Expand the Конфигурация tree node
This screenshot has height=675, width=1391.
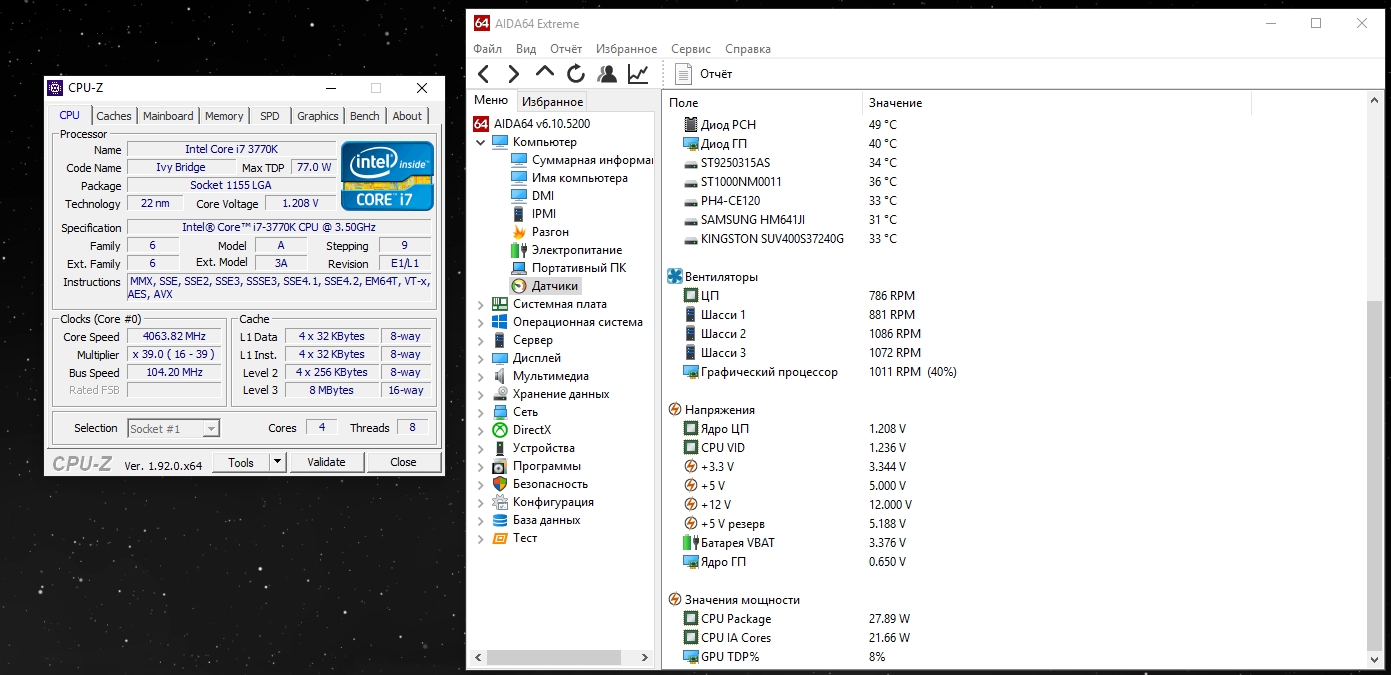(x=480, y=502)
